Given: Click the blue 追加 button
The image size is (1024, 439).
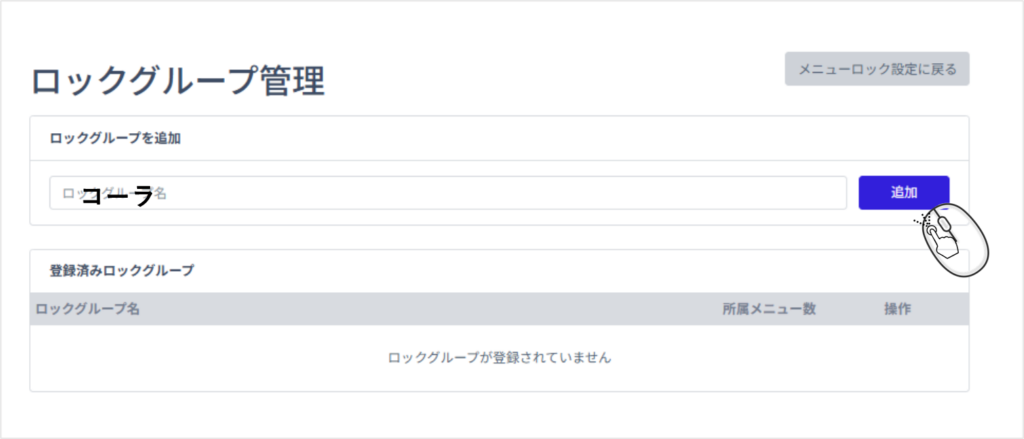Looking at the screenshot, I should [903, 192].
